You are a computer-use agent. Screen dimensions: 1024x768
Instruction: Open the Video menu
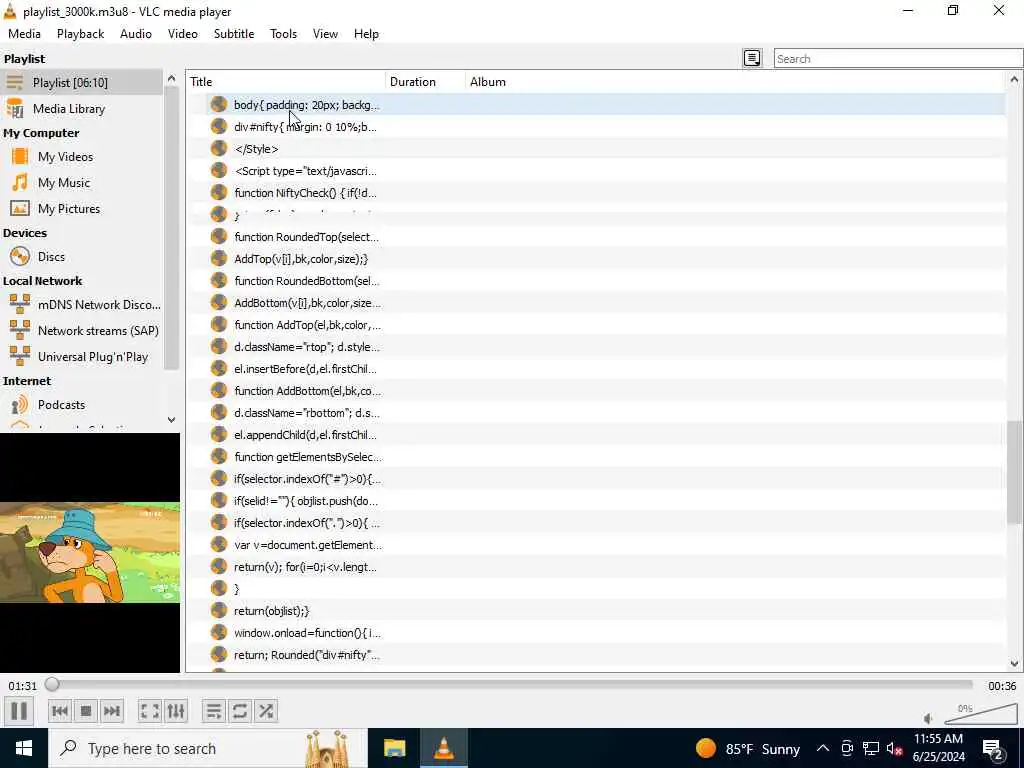pos(183,34)
